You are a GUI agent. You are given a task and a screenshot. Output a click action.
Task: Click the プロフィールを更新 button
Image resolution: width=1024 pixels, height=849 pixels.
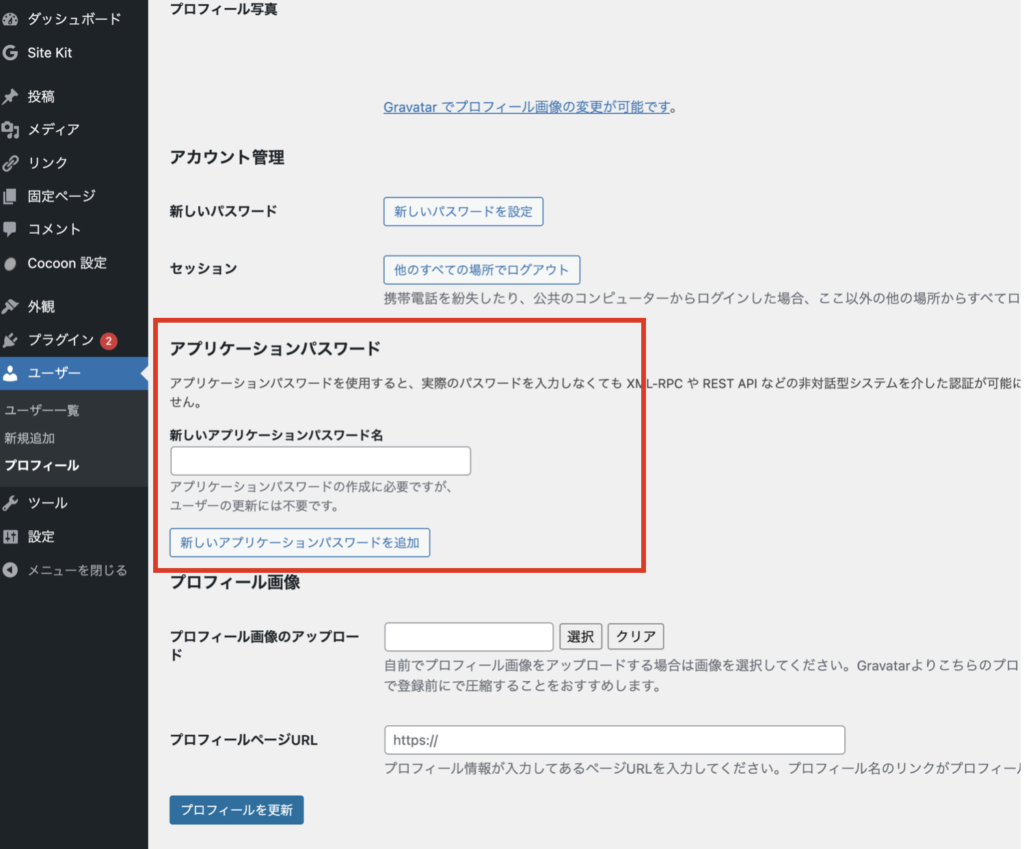236,810
